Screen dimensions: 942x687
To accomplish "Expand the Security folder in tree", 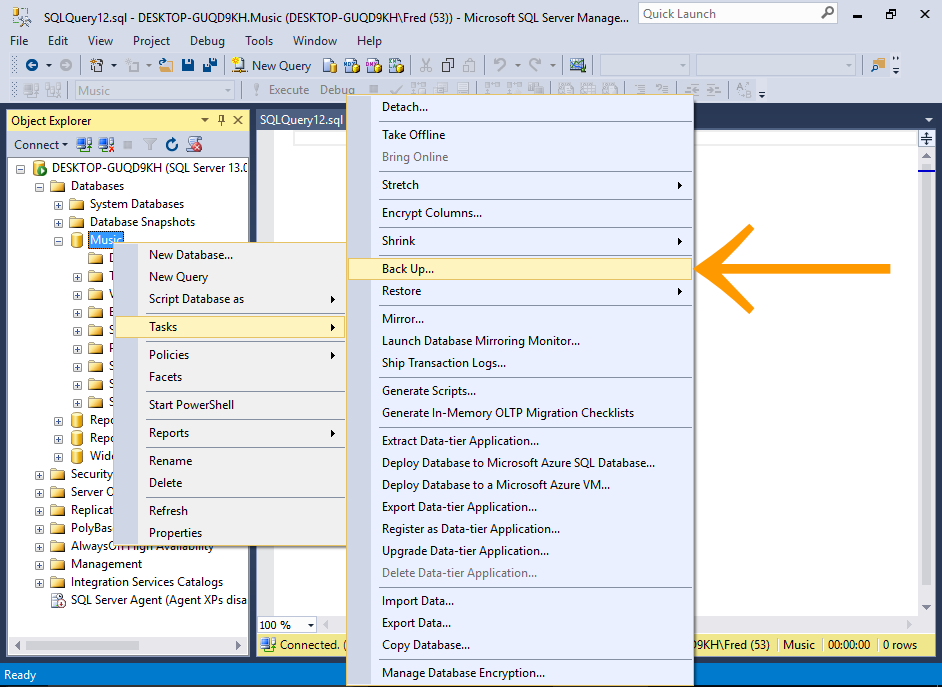I will [40, 474].
